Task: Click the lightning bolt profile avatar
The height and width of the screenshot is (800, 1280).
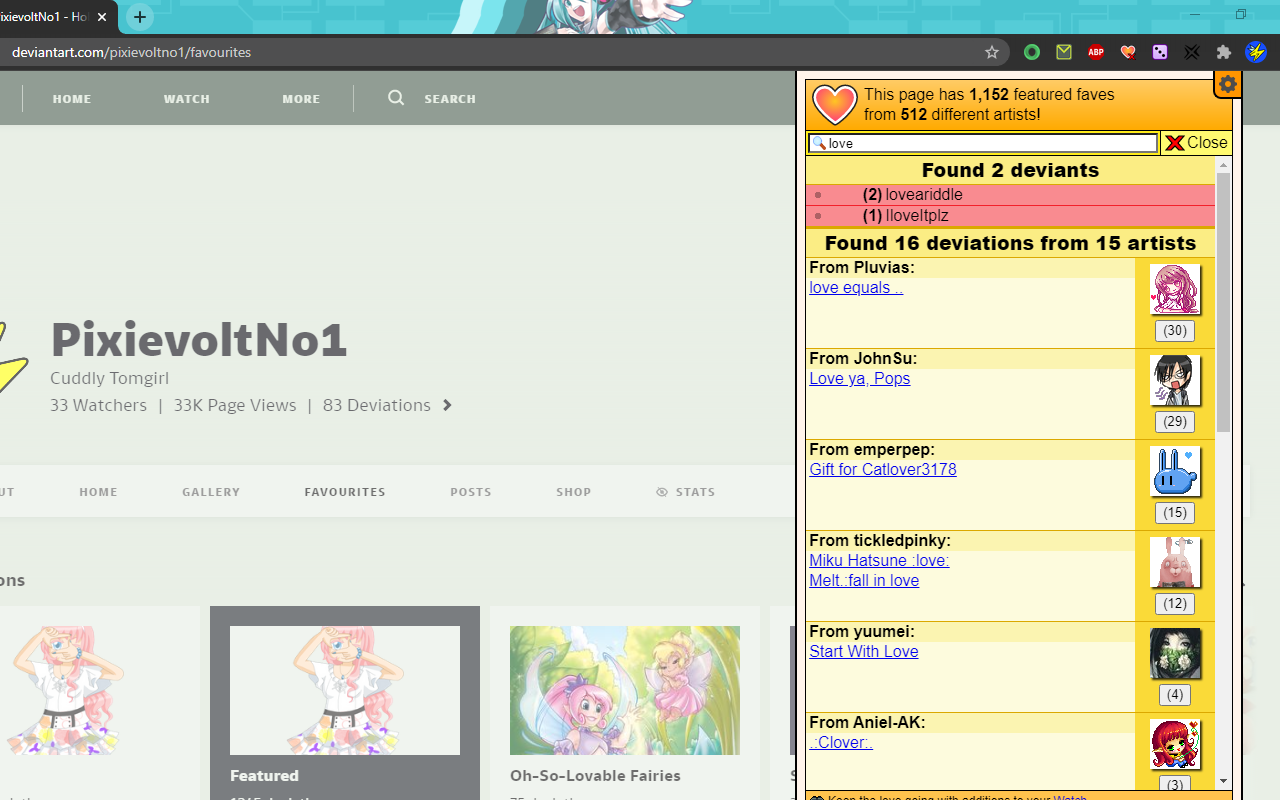Action: click(1256, 52)
